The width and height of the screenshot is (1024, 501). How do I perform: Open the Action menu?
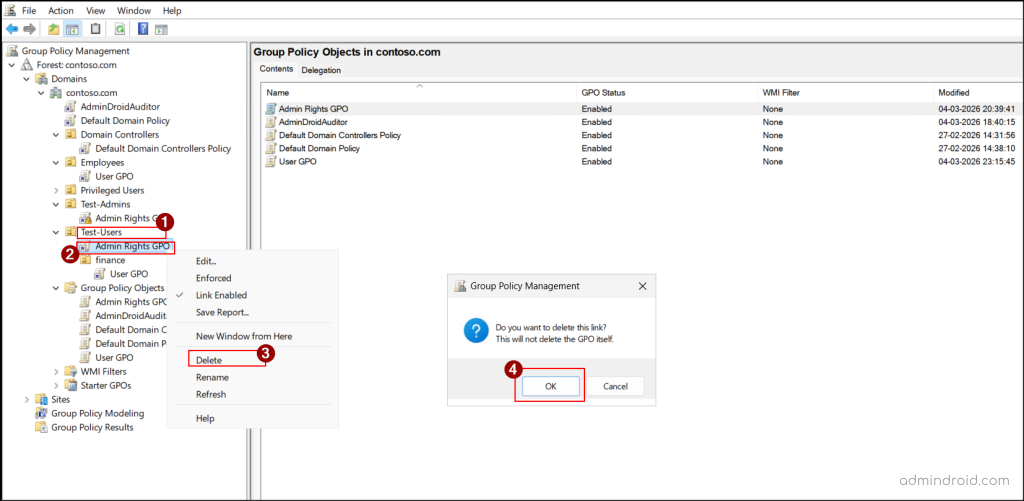tap(61, 10)
